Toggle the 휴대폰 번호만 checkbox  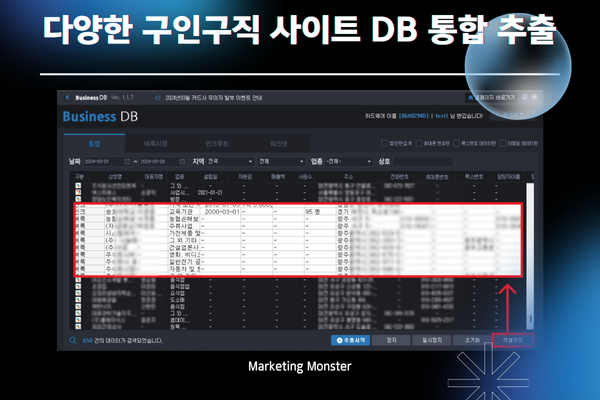click(419, 143)
